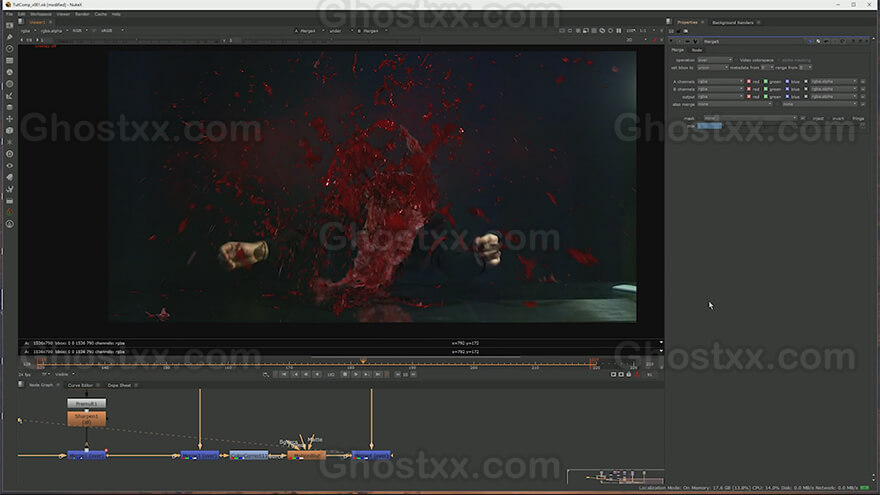
Task: Open the Merge operation dropdown
Action: pos(714,60)
